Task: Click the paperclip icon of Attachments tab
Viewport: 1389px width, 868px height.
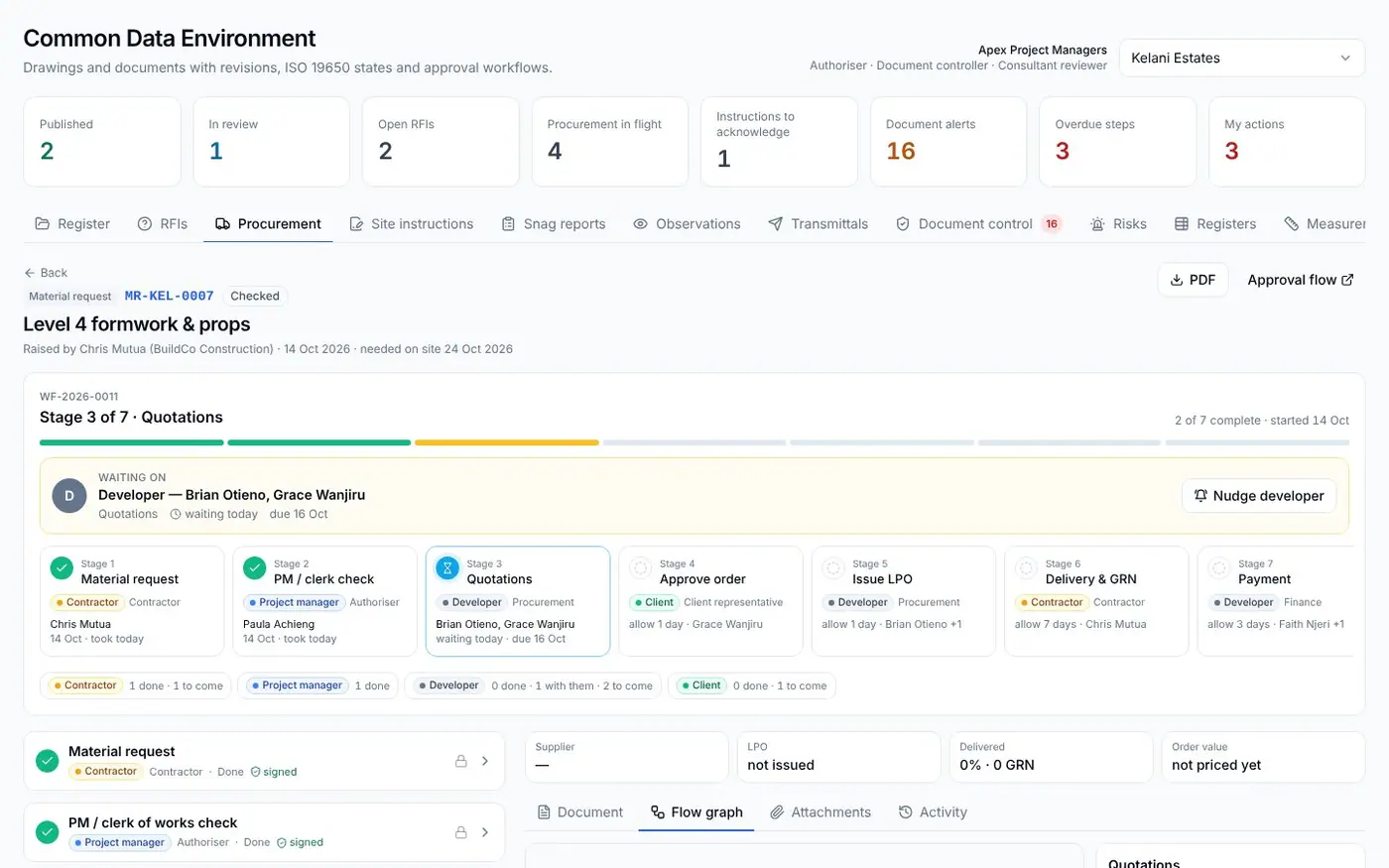Action: [778, 812]
